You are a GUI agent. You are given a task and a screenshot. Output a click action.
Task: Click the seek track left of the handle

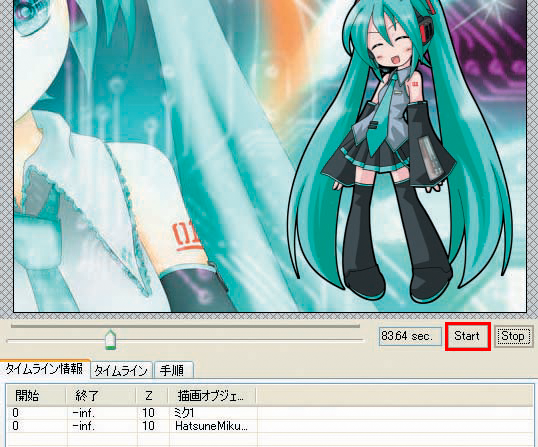[x=56, y=340]
